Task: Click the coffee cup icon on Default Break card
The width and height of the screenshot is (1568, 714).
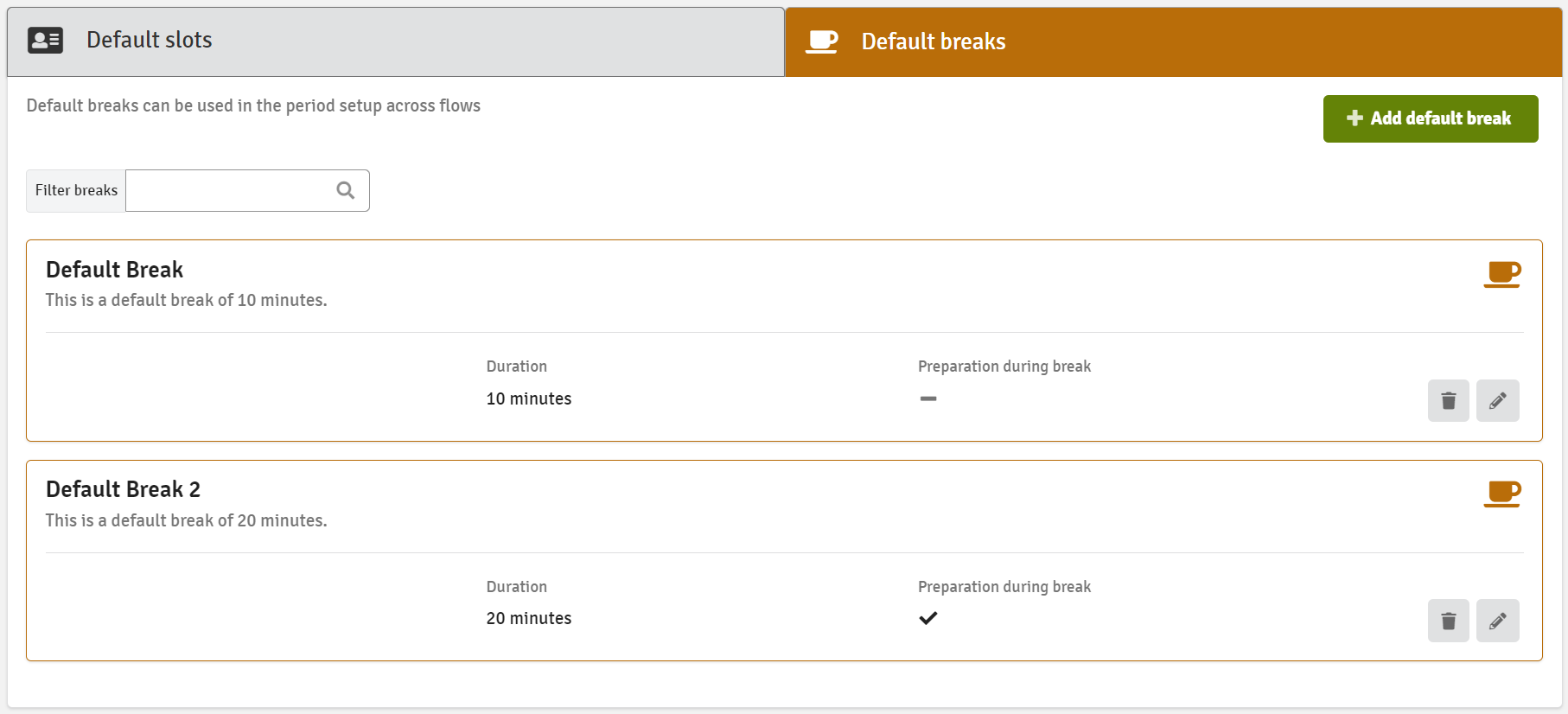Action: click(1502, 274)
